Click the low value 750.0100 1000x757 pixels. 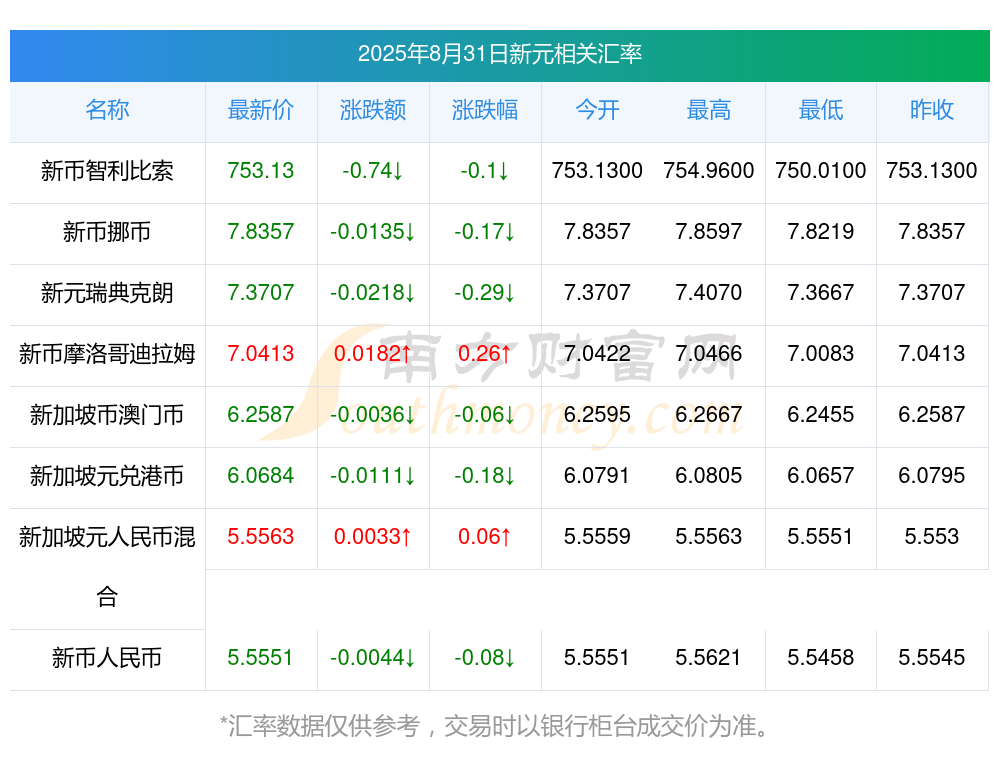coord(821,171)
